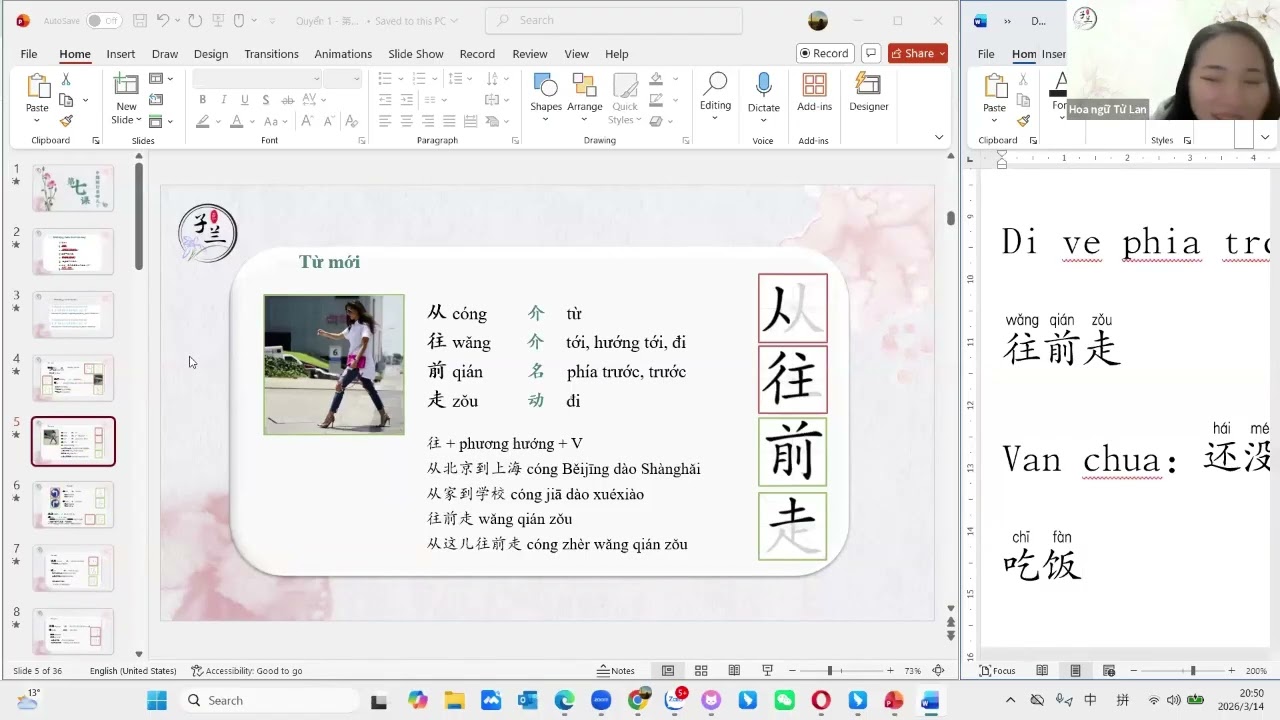1280x720 pixels.
Task: Open Microsoft Edge from the taskbar
Action: point(564,700)
